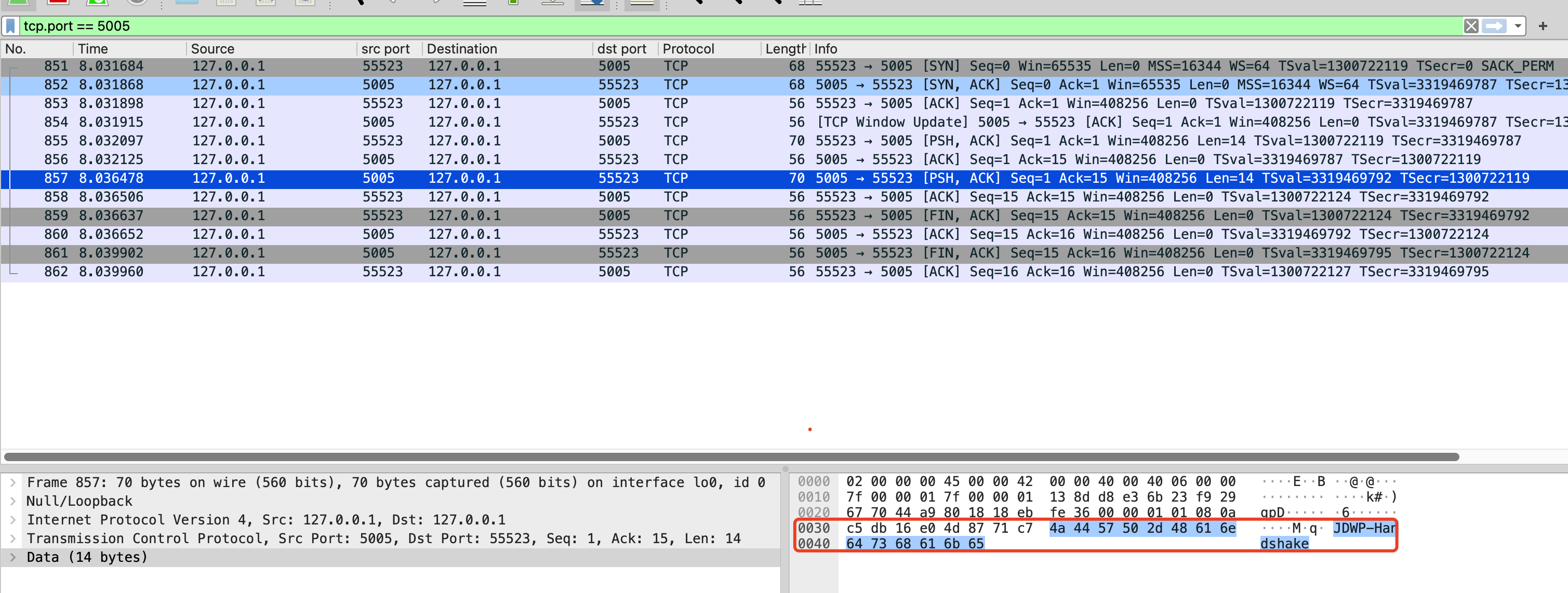Click the src port column header
This screenshot has height=593, width=1568.
click(384, 49)
